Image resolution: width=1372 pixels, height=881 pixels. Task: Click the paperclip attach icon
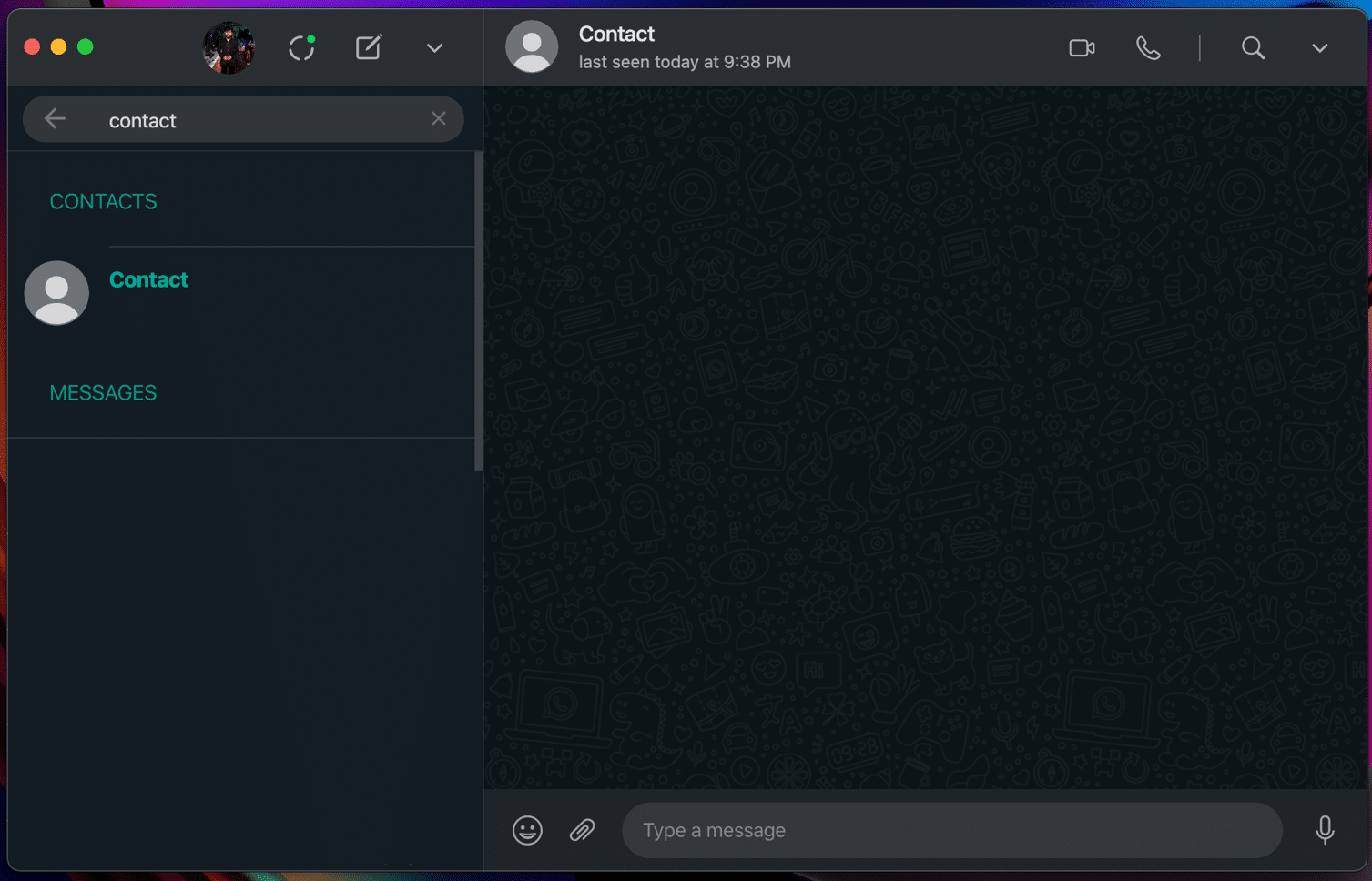583,830
